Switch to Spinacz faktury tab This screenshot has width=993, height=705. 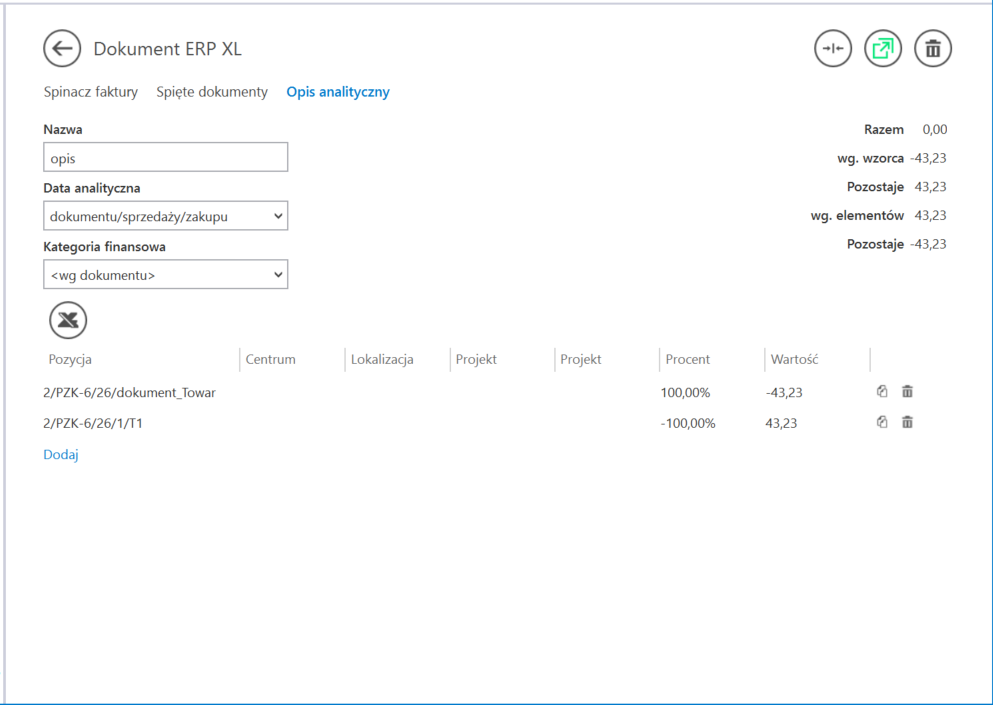click(90, 92)
